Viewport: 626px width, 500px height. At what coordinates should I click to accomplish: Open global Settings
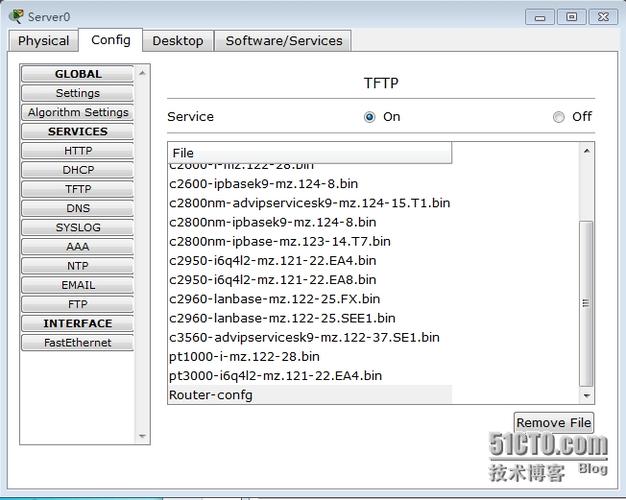tap(77, 93)
